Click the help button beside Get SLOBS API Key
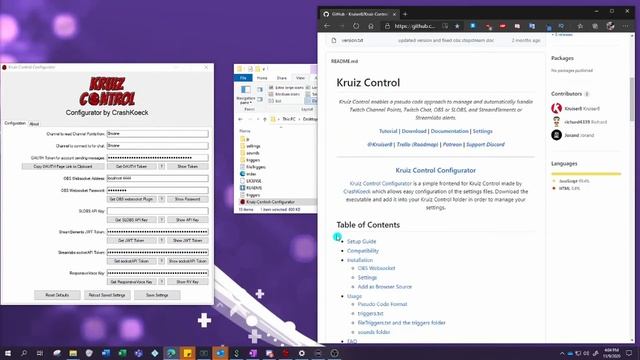640x360 pixels. (162, 220)
